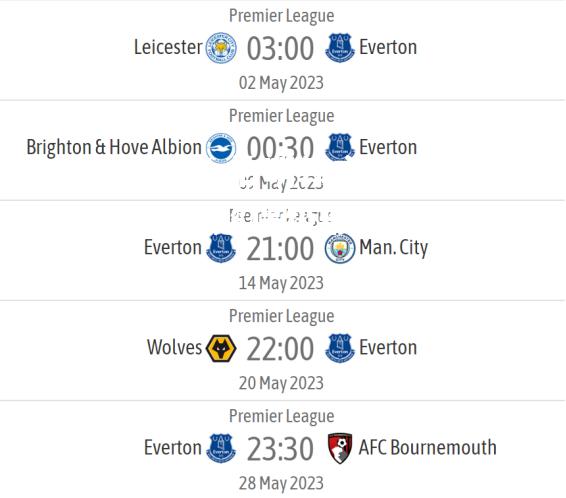Click Everton crest in Brighton match row
The height and width of the screenshot is (498, 566).
coord(339,147)
